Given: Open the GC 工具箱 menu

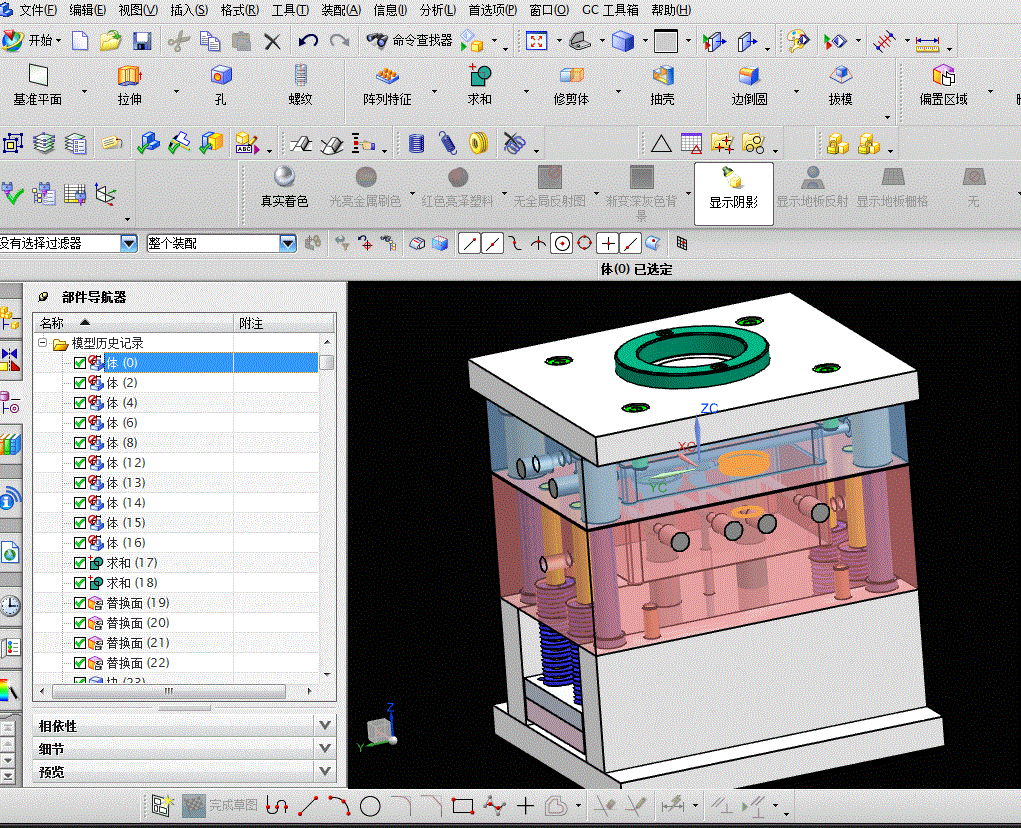Looking at the screenshot, I should point(610,10).
